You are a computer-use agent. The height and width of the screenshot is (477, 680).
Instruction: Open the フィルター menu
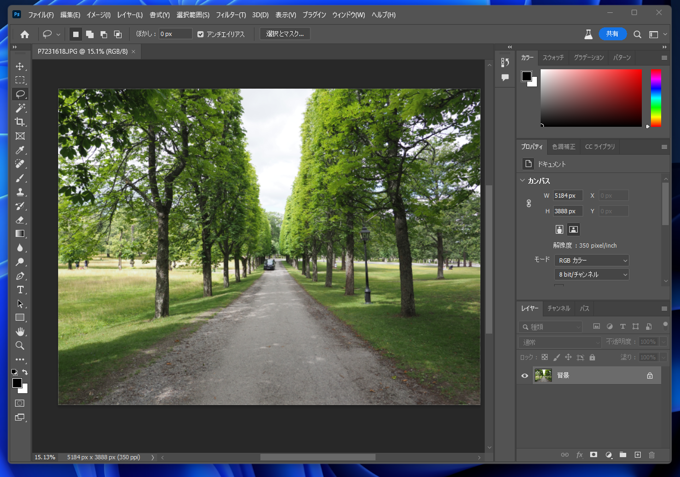point(230,15)
